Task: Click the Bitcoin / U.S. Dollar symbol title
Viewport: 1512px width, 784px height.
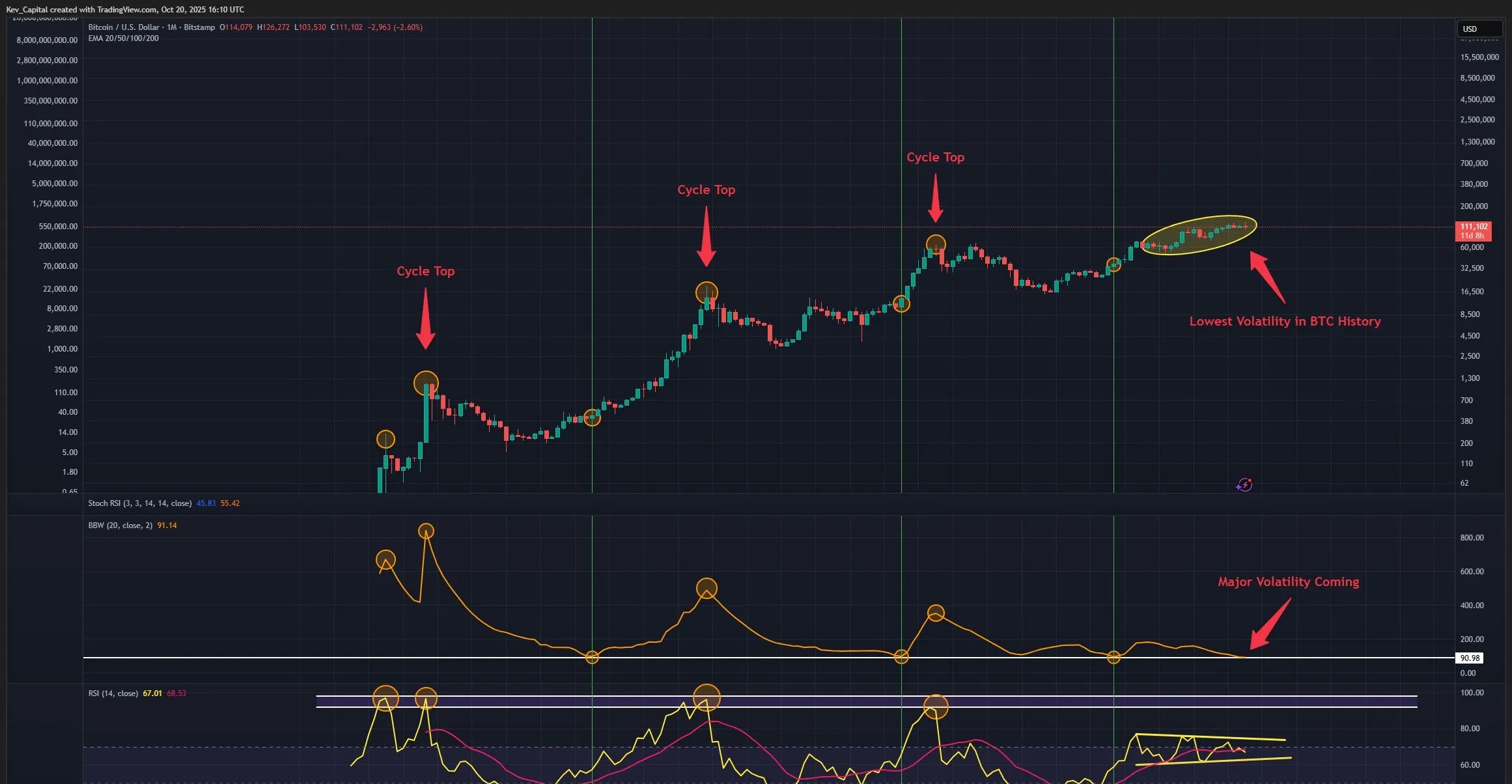Action: [124, 27]
